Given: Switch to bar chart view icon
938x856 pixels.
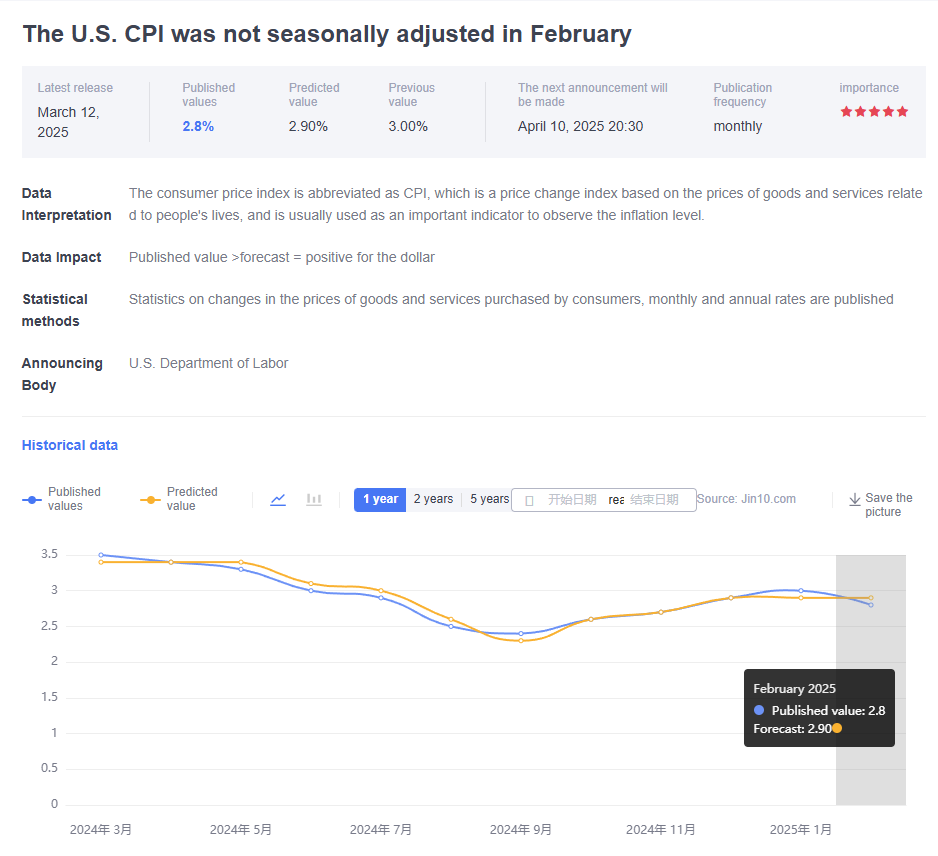Looking at the screenshot, I should 314,499.
